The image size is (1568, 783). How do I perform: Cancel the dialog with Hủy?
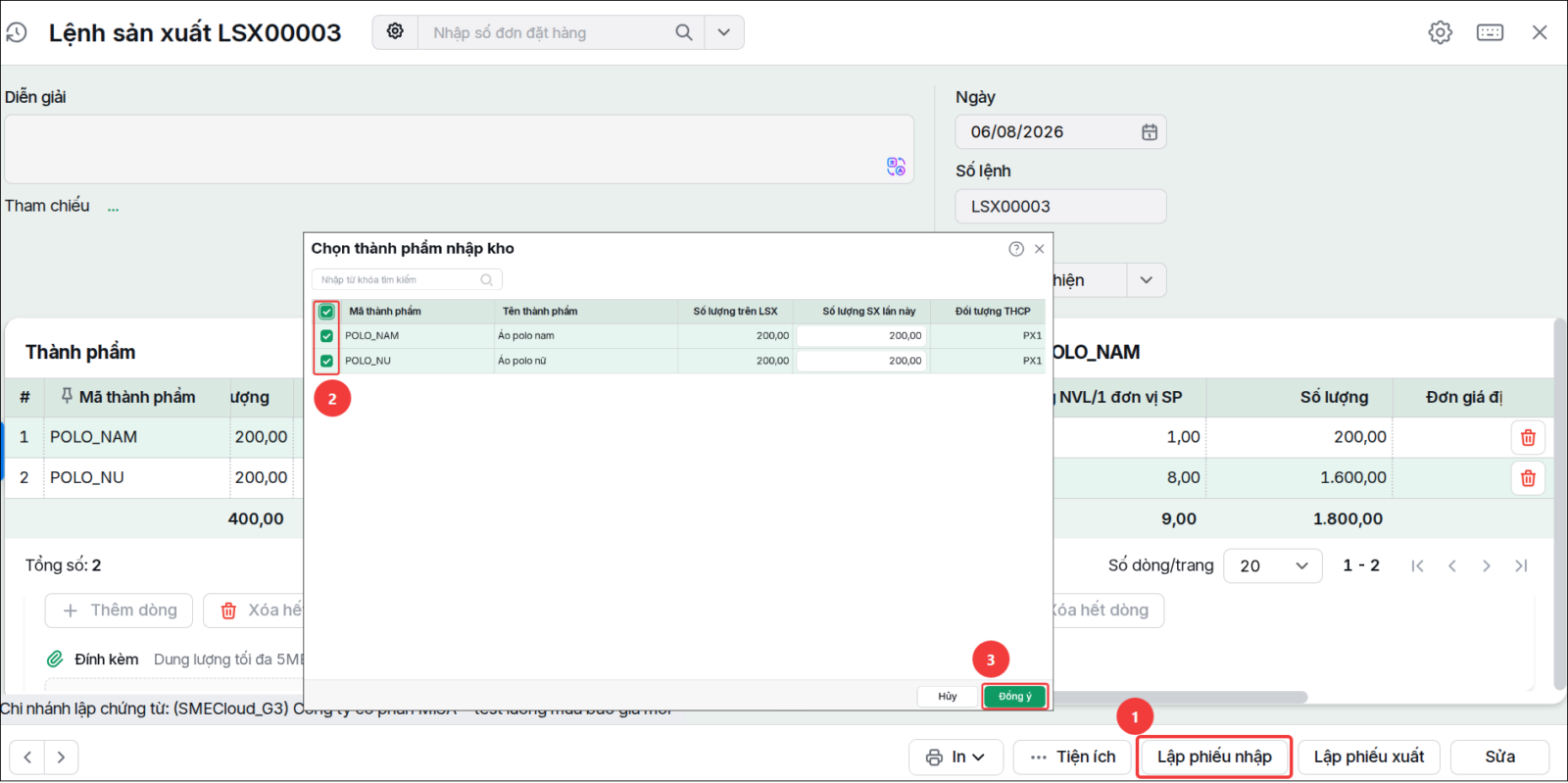(948, 697)
